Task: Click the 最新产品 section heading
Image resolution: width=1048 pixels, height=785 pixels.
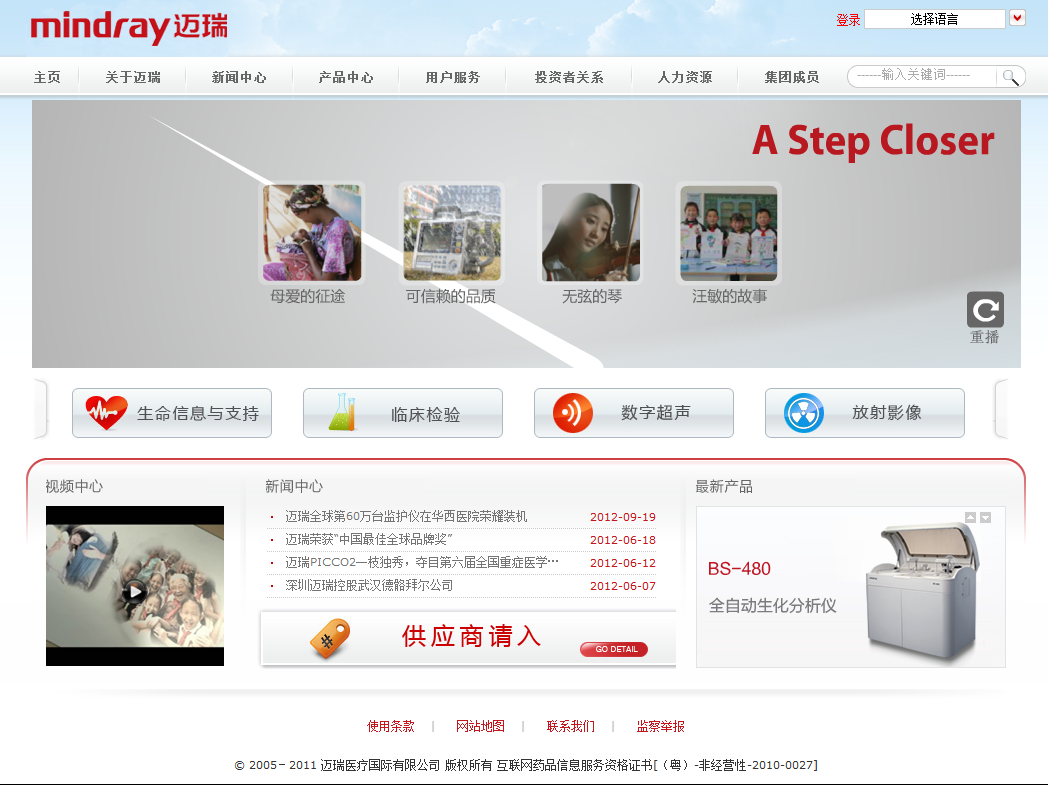Action: (x=724, y=486)
